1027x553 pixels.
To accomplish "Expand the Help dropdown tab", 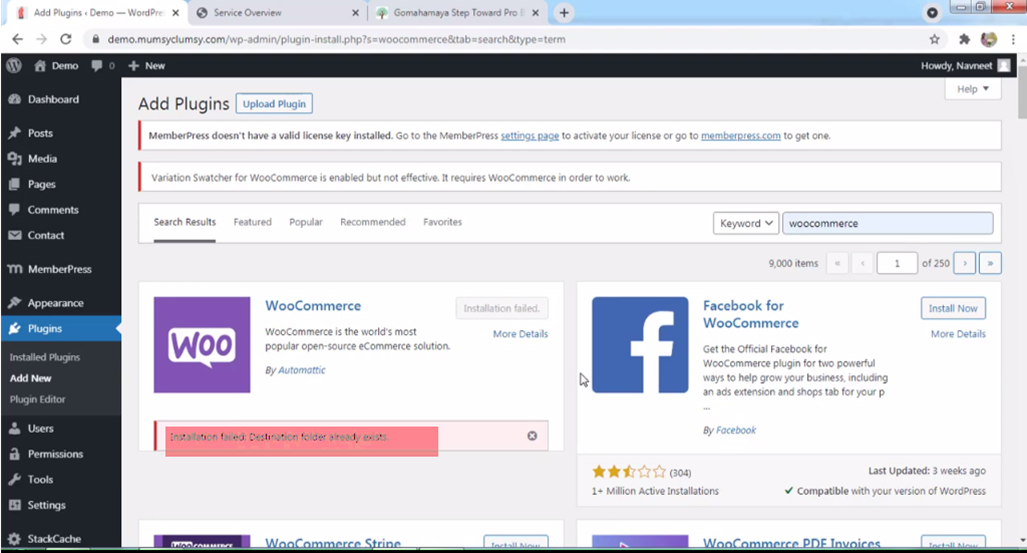I will [x=973, y=89].
